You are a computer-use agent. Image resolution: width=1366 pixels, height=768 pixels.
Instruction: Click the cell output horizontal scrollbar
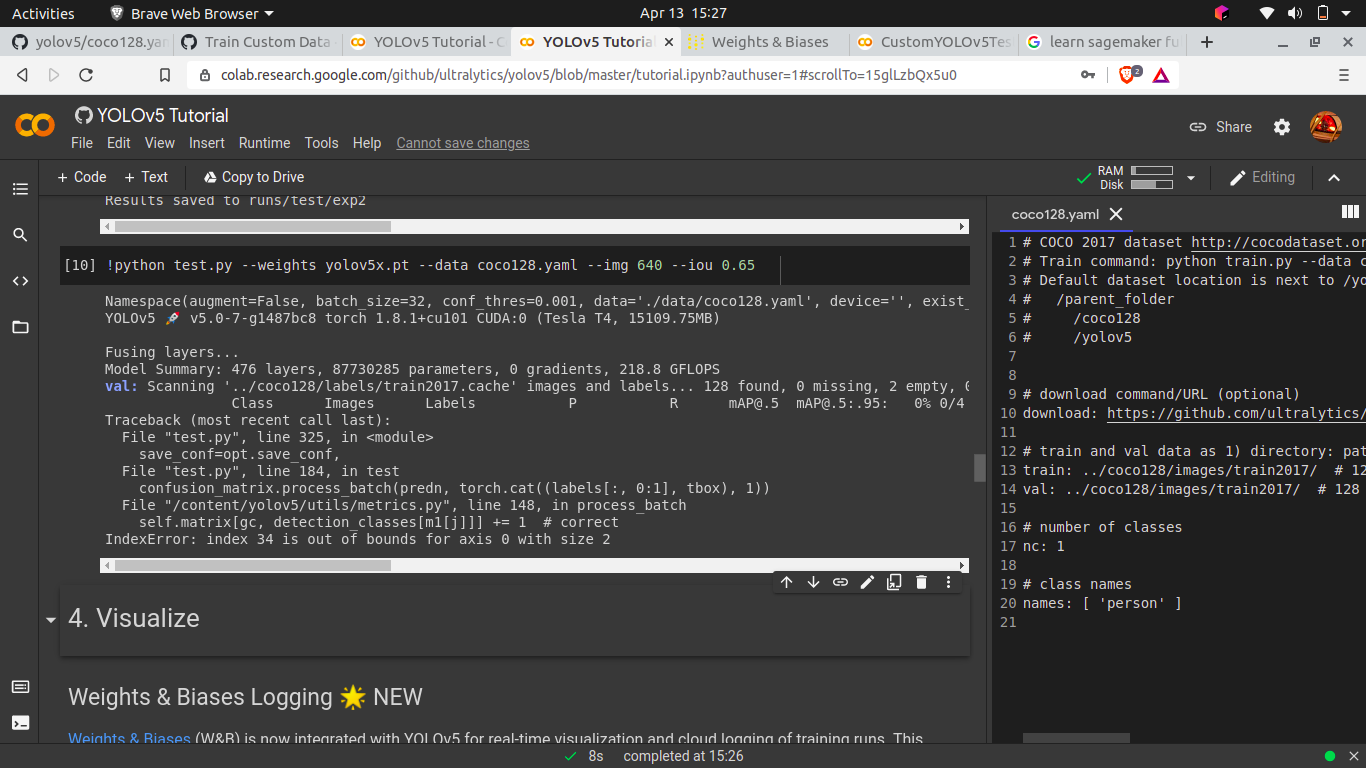534,565
